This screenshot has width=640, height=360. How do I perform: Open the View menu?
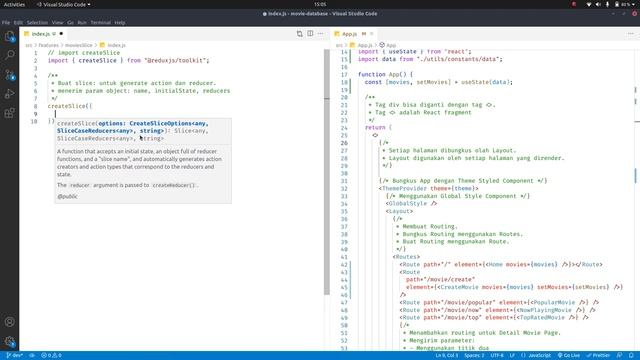click(x=57, y=22)
